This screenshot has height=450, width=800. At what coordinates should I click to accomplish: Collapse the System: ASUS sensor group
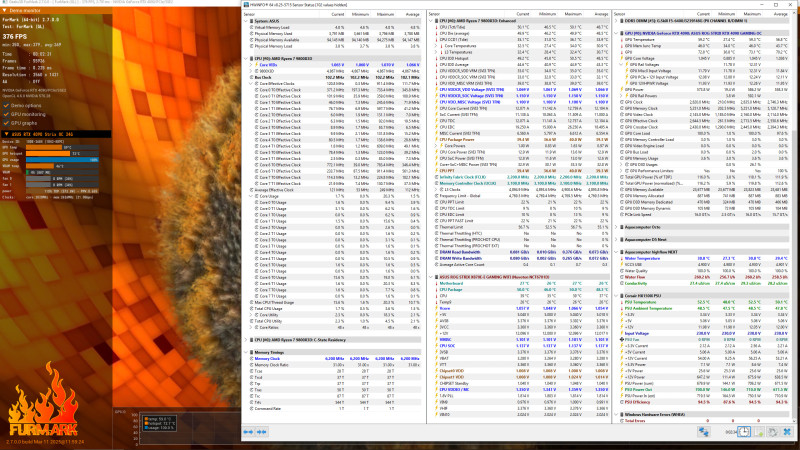[x=246, y=21]
